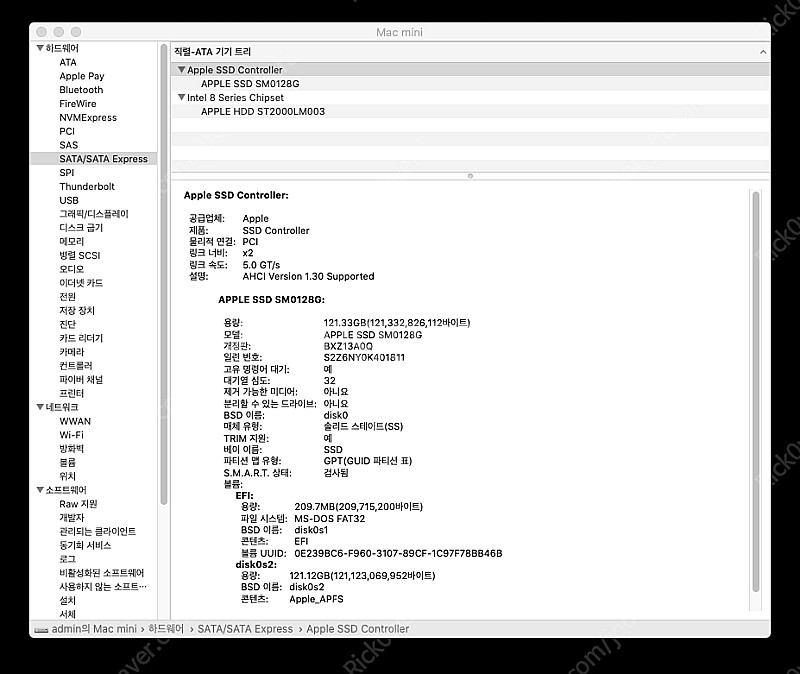Image resolution: width=800 pixels, height=674 pixels.
Task: Select Wi-Fi under network section
Action: tap(71, 435)
